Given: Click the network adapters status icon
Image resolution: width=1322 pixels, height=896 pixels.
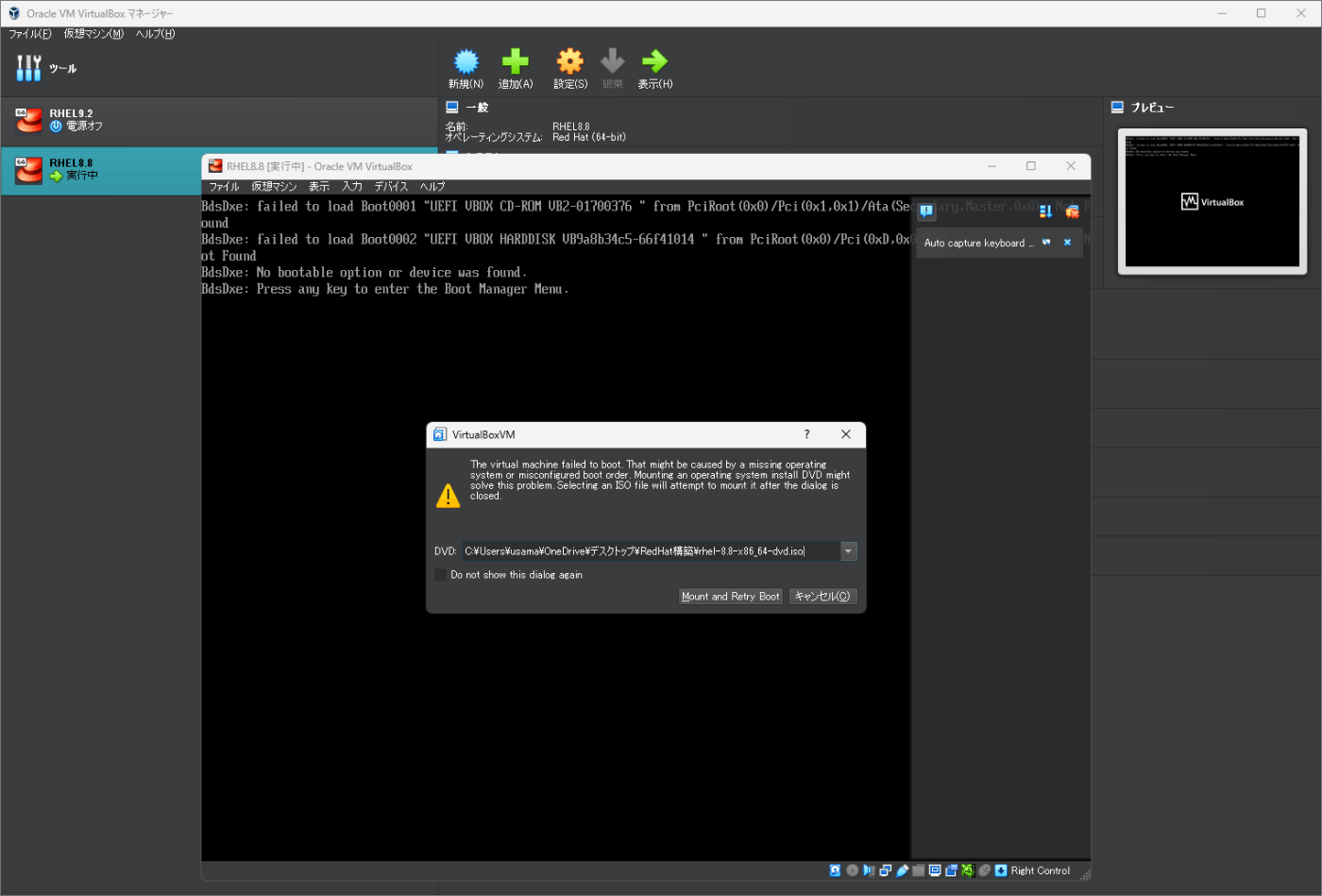Looking at the screenshot, I should [x=886, y=871].
